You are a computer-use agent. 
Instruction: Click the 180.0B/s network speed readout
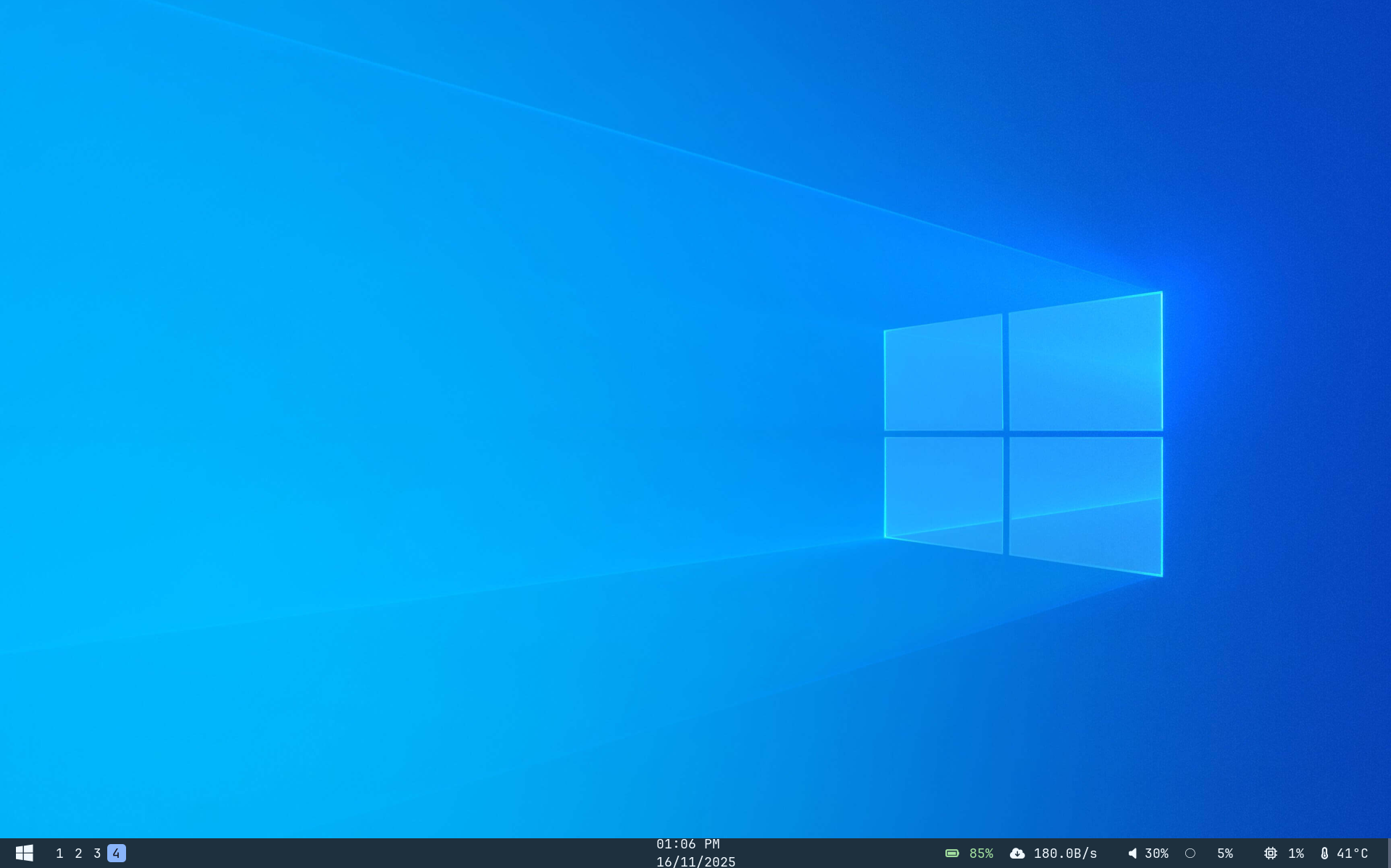click(x=1065, y=853)
